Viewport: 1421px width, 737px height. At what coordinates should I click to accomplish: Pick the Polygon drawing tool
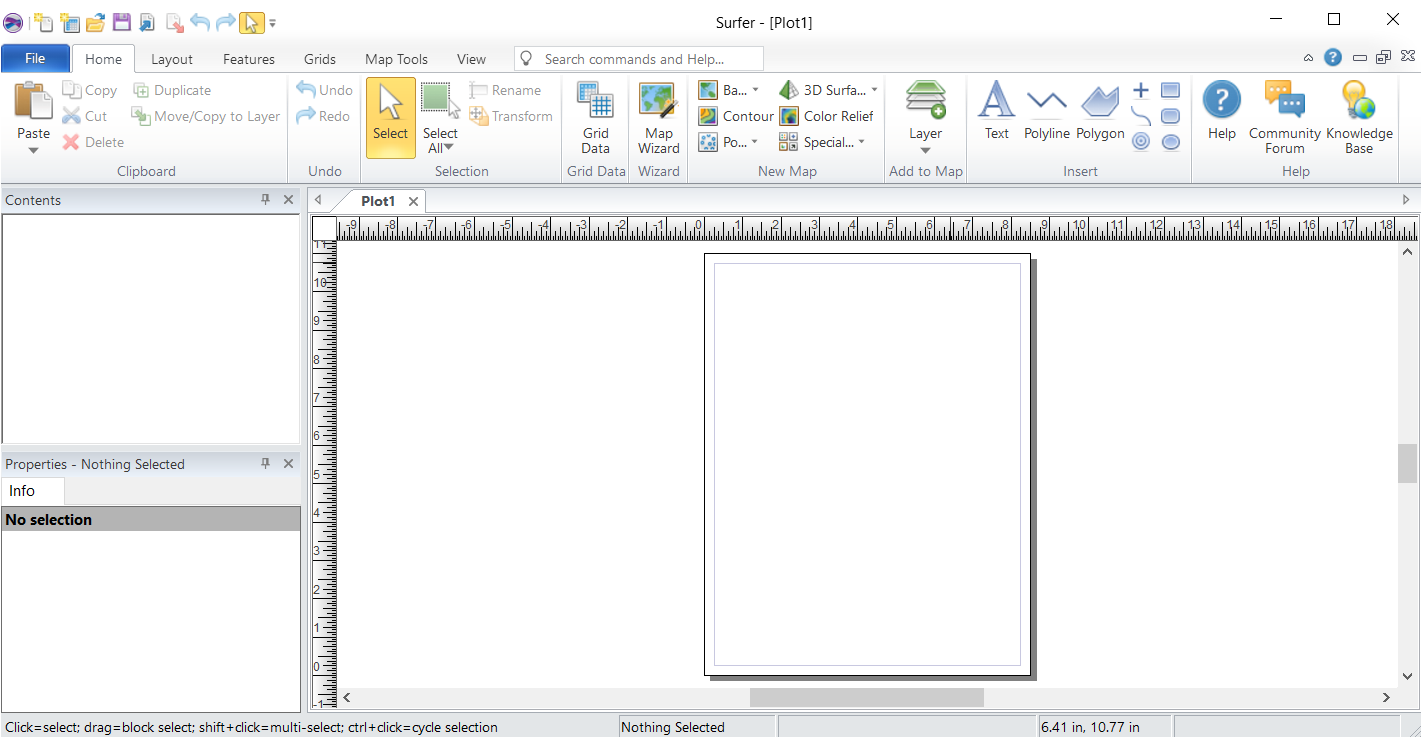(1100, 112)
